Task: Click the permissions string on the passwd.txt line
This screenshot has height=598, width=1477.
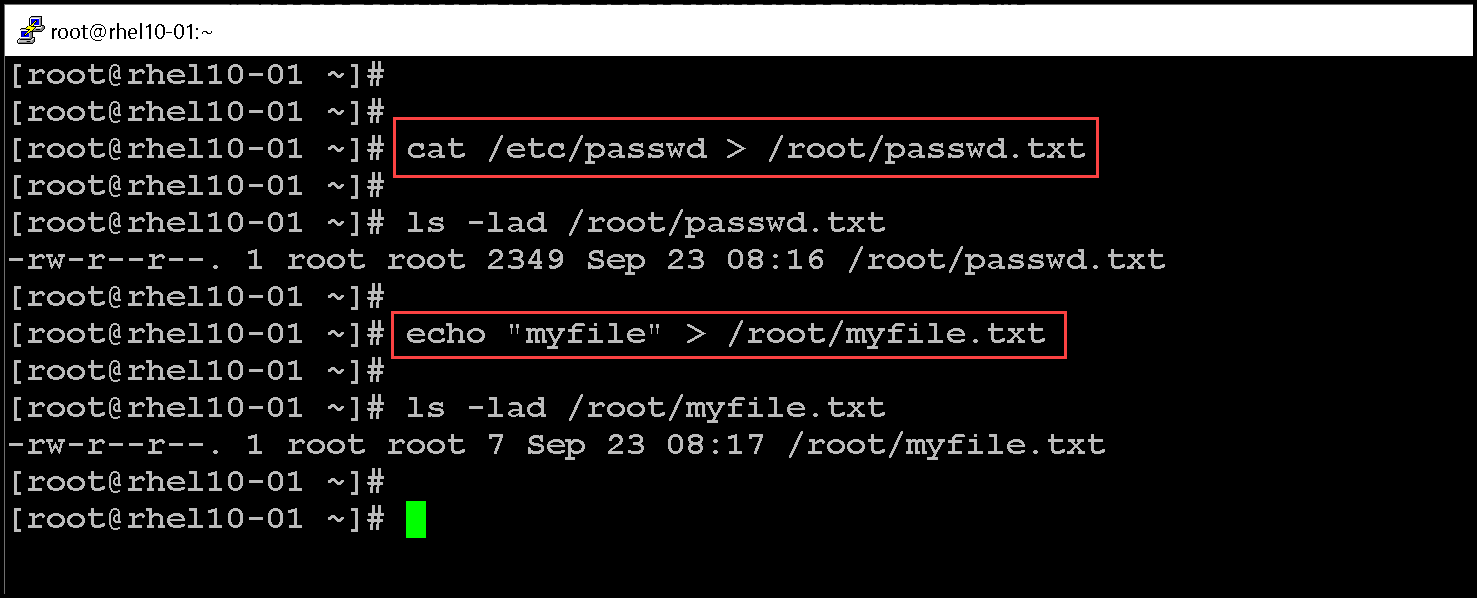Action: pos(115,260)
